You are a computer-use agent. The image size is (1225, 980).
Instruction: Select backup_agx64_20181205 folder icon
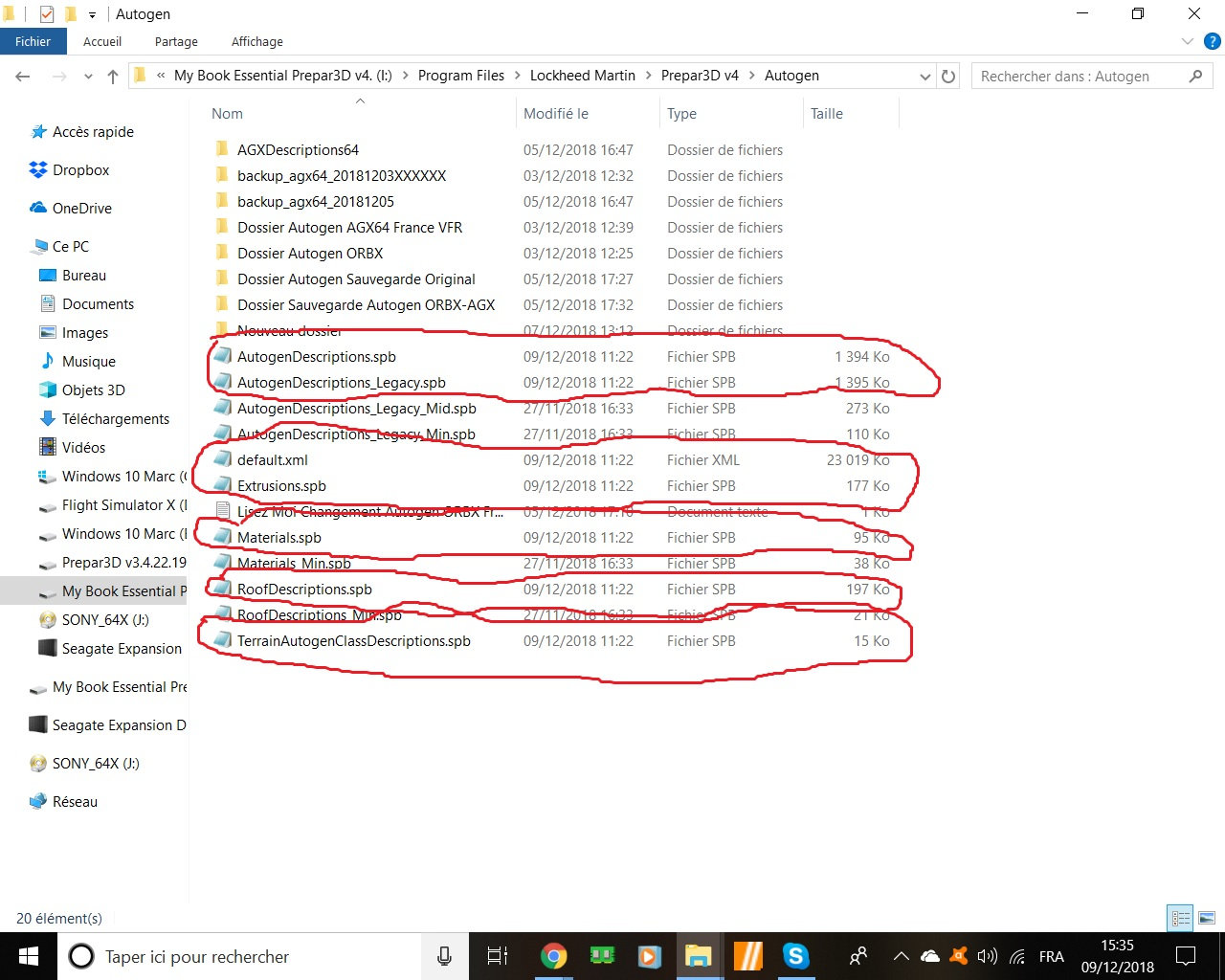click(222, 201)
